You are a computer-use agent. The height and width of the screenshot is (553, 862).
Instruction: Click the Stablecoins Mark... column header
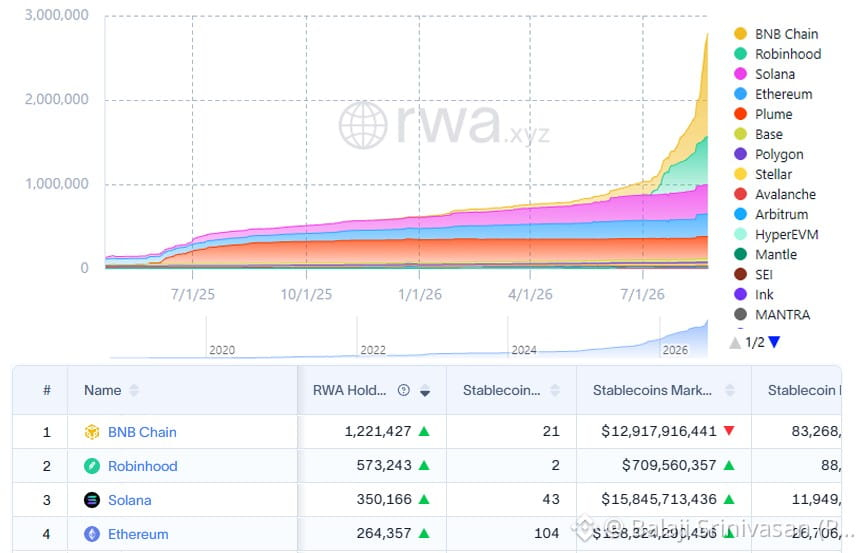[x=664, y=390]
